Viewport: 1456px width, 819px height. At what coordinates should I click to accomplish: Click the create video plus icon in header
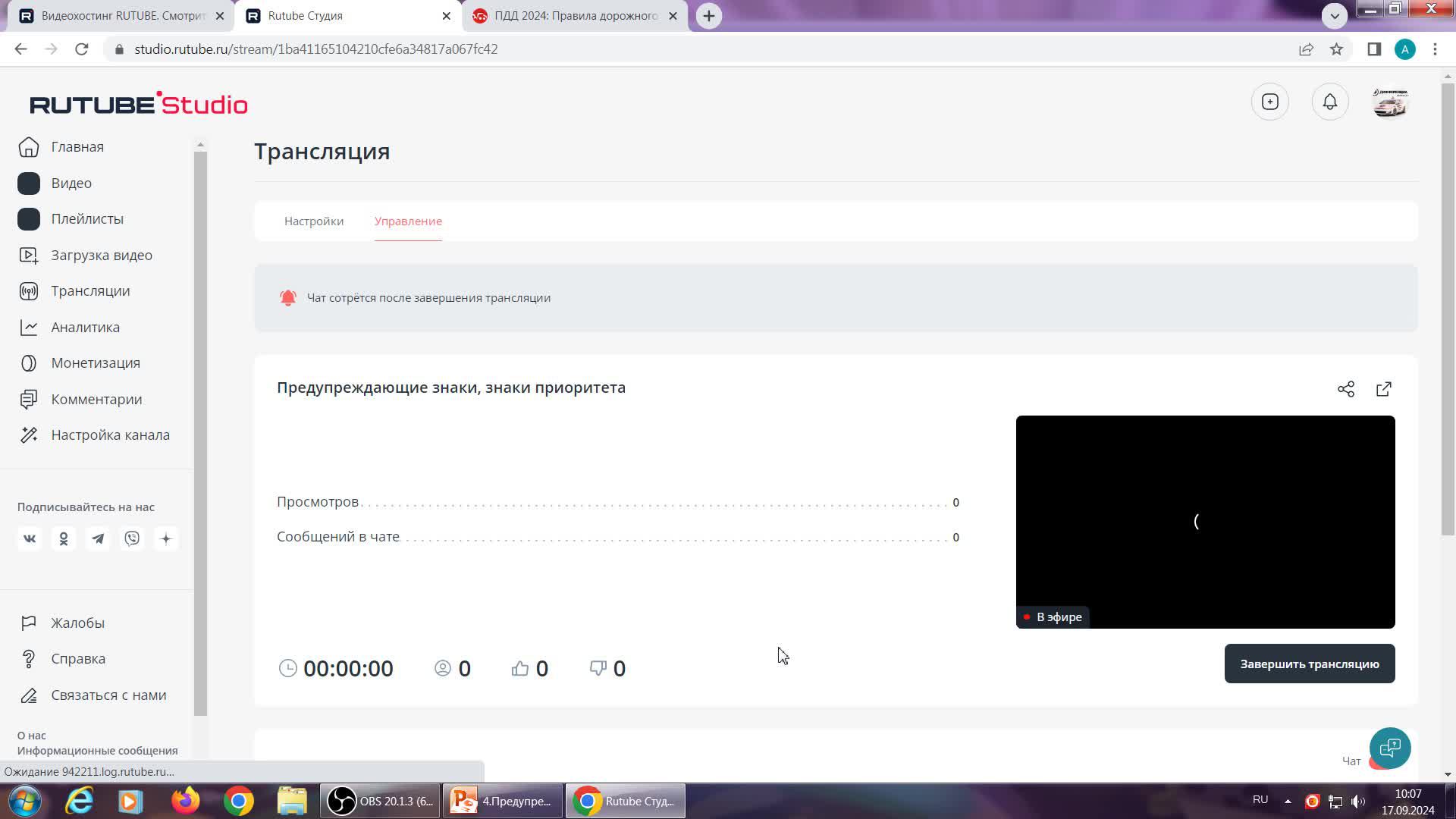(x=1269, y=102)
